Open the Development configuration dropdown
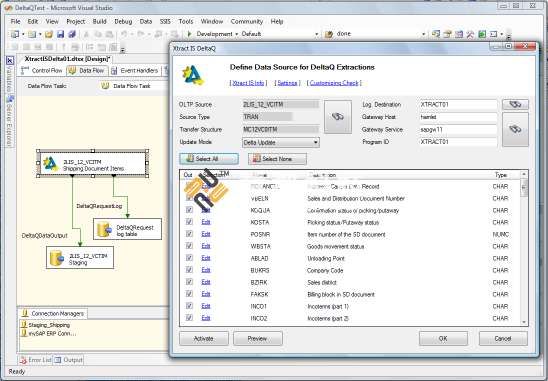Viewport: 548px width, 381px height. [236, 34]
